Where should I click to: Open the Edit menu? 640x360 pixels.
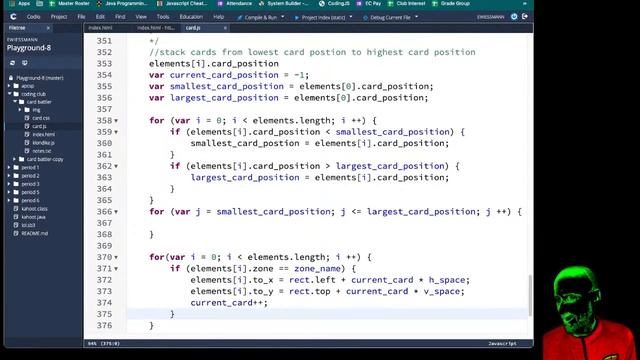pos(100,17)
